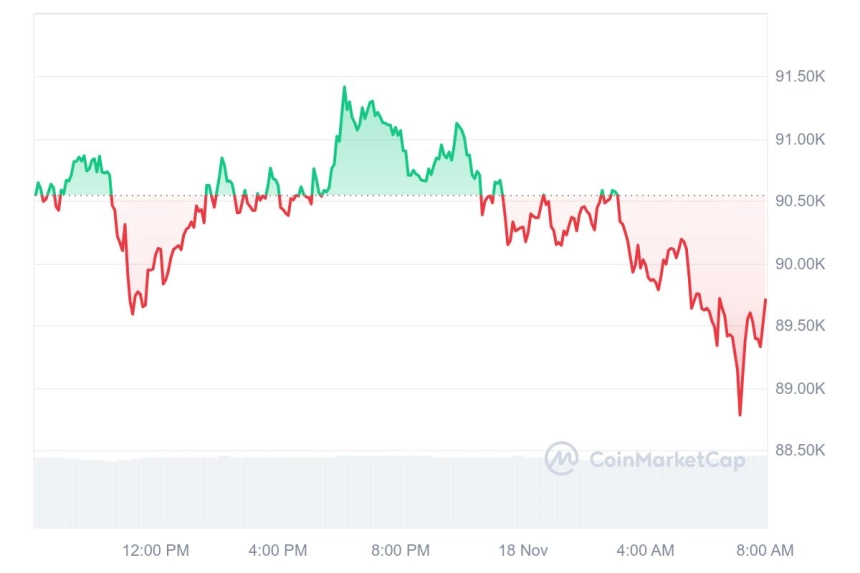Click the 88.50K price axis label
This screenshot has height=573, width=860.
[x=800, y=450]
